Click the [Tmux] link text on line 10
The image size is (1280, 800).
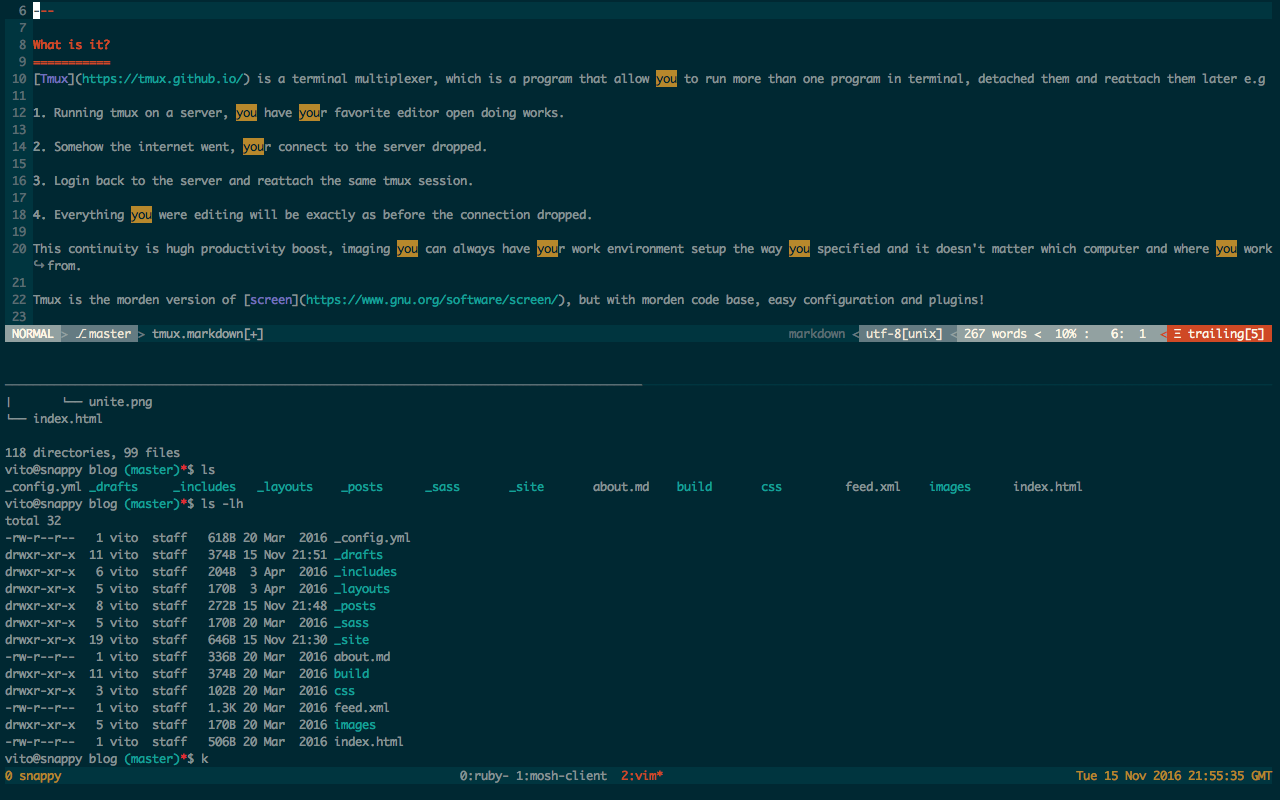click(x=54, y=79)
